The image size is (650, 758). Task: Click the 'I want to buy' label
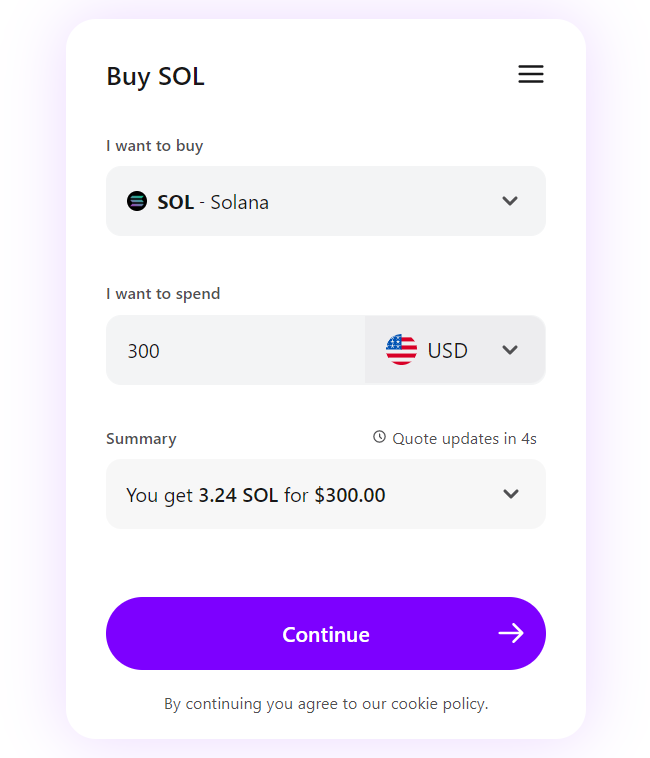pos(155,146)
